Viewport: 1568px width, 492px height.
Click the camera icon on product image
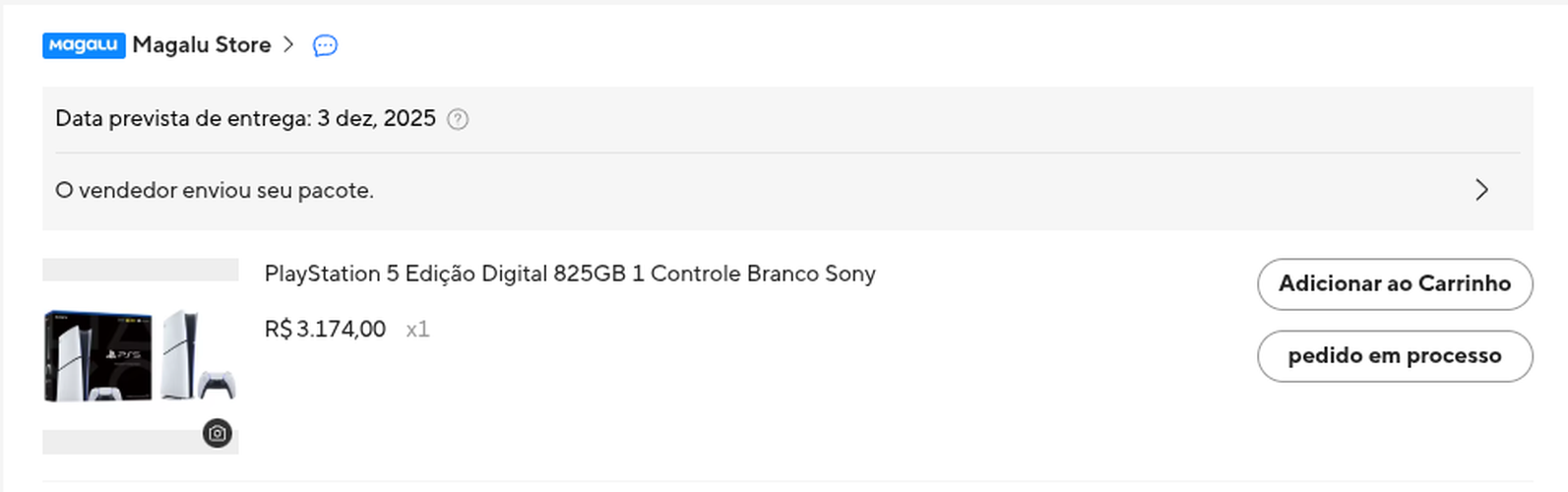tap(218, 433)
